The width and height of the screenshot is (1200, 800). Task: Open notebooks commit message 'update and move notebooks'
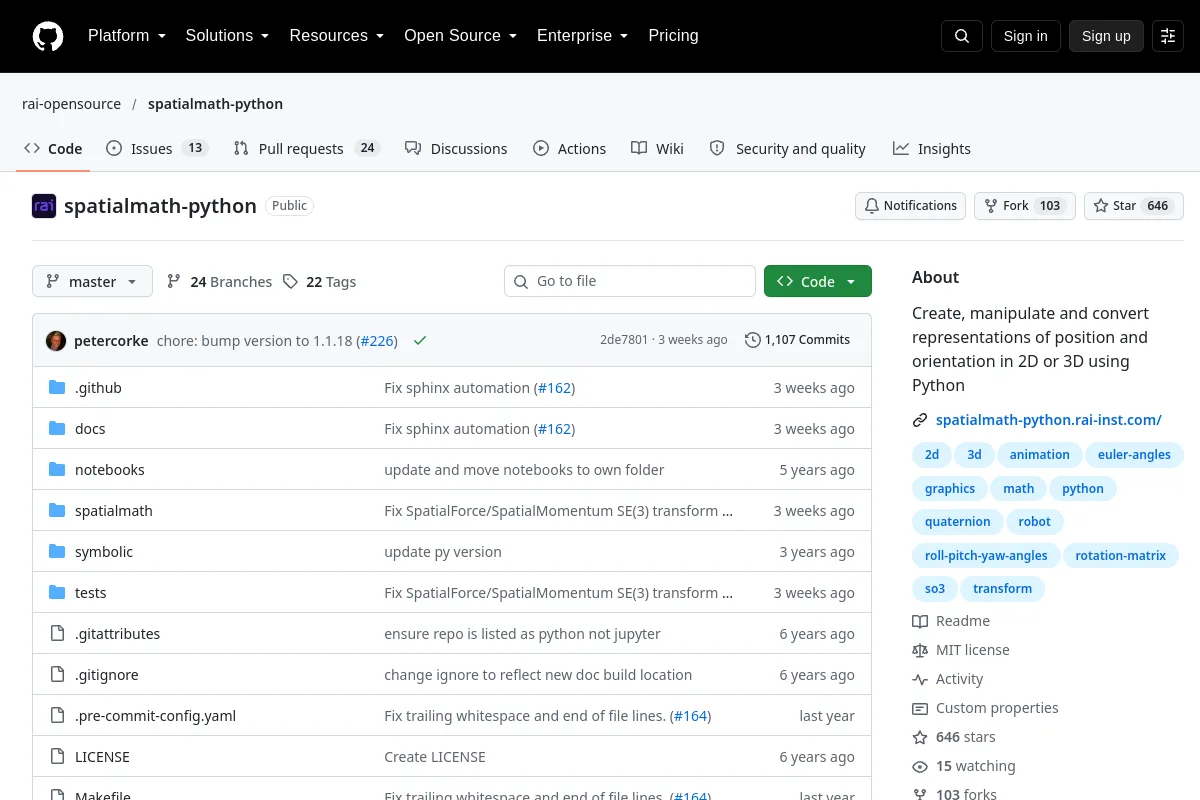pyautogui.click(x=524, y=470)
